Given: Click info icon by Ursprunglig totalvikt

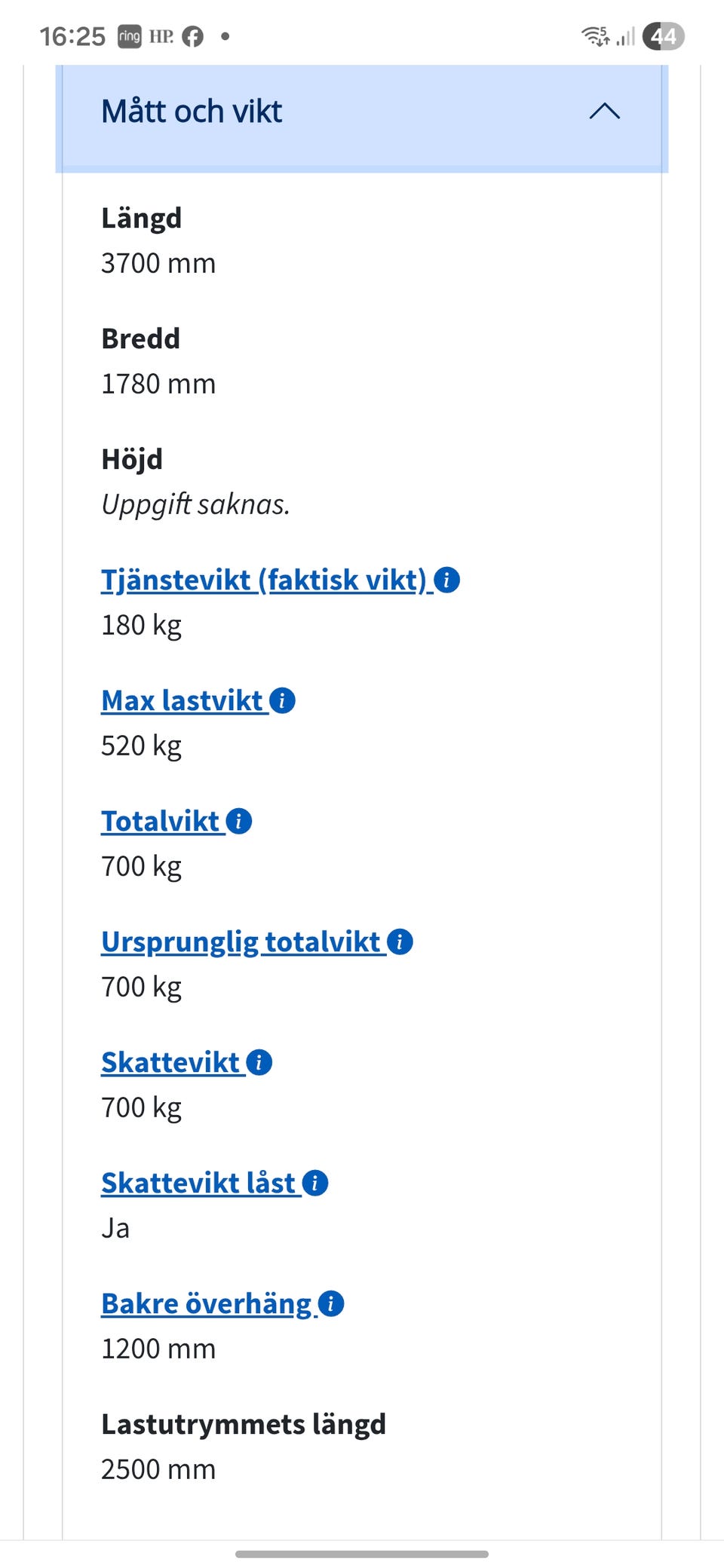Looking at the screenshot, I should point(400,942).
